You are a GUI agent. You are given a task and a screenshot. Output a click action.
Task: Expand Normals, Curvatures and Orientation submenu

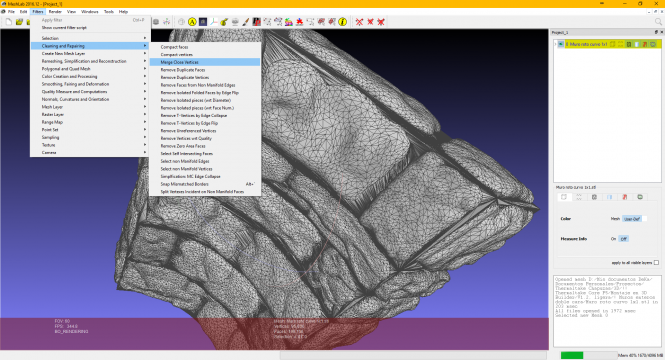point(90,99)
